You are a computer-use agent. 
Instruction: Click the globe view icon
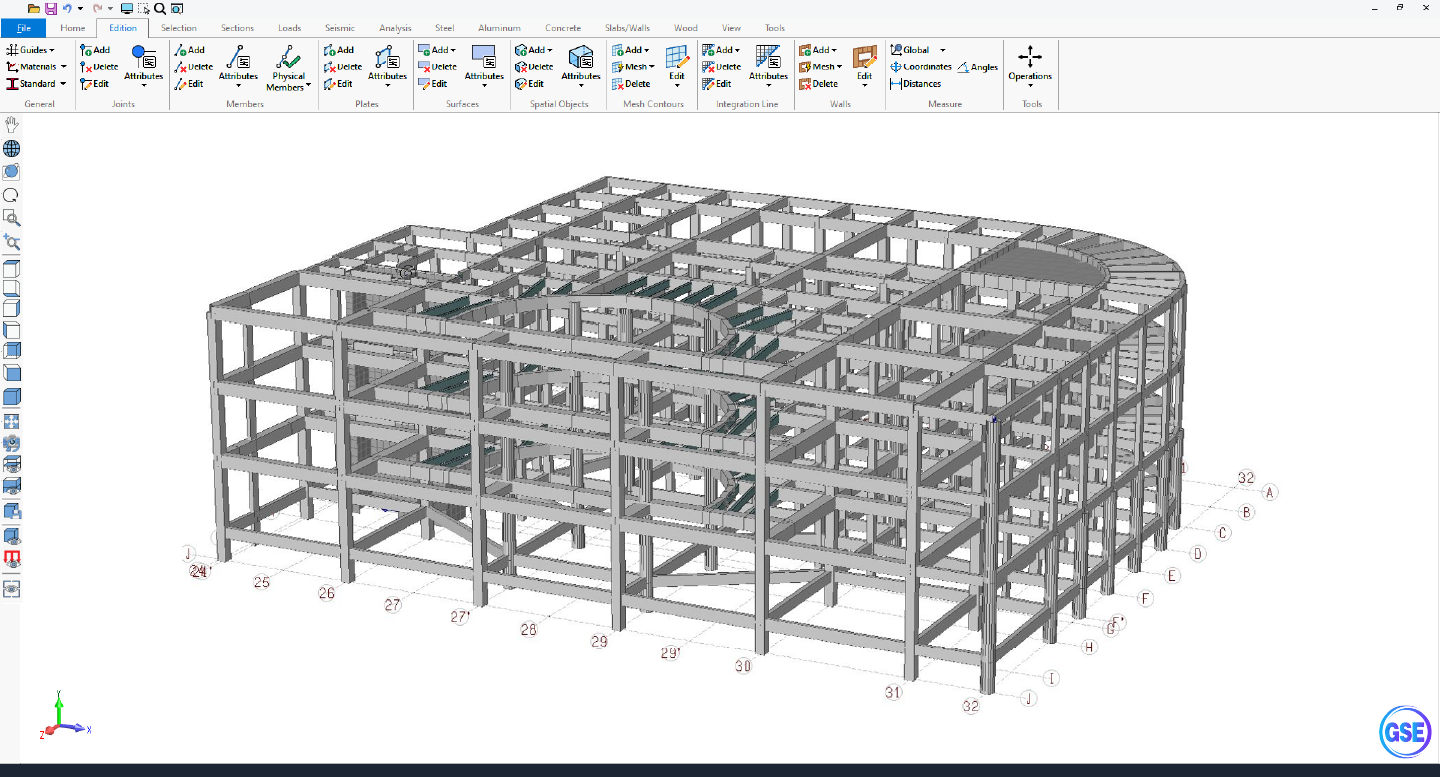(11, 147)
